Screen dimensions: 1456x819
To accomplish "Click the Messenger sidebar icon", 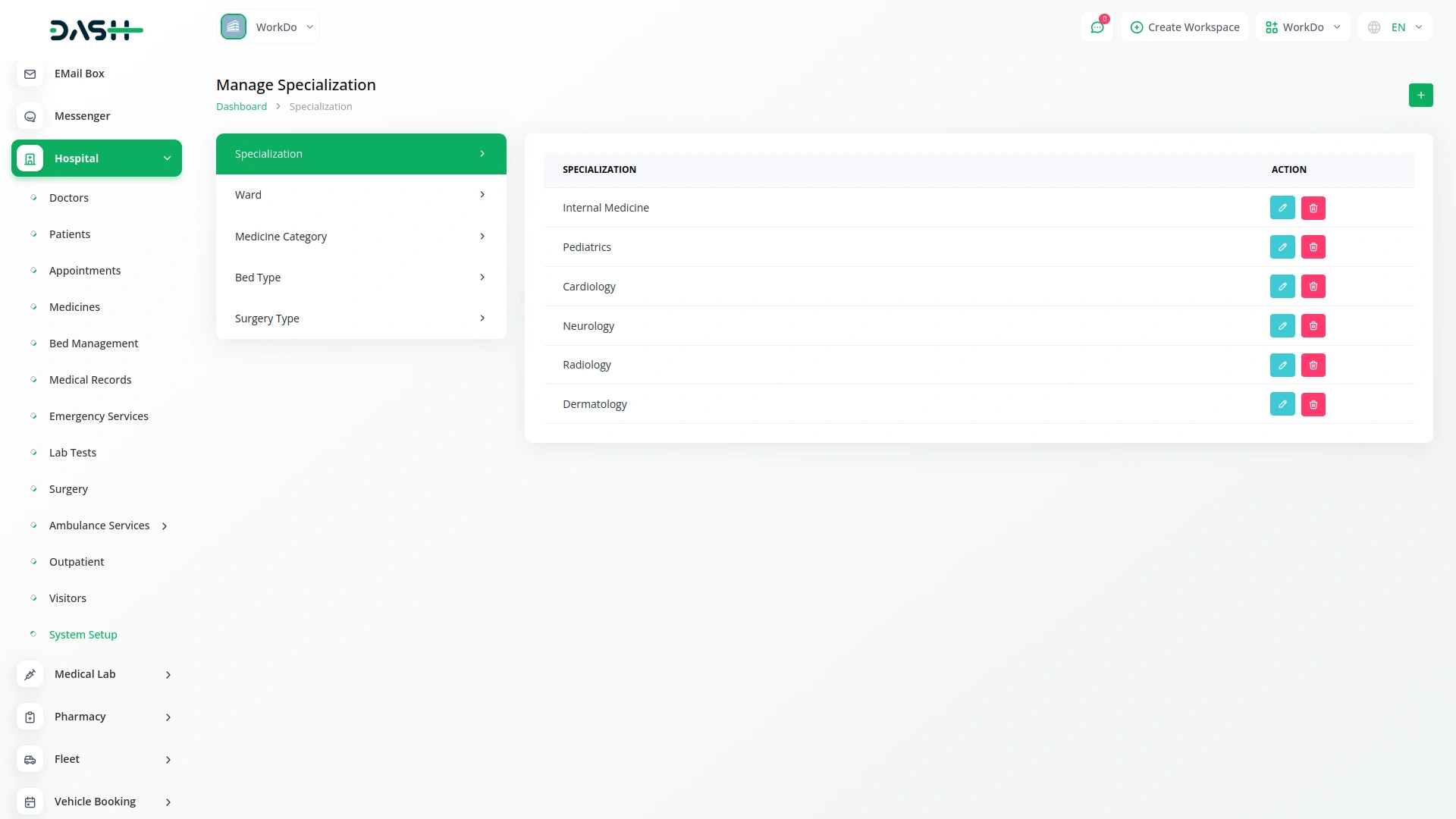I will pyautogui.click(x=30, y=116).
